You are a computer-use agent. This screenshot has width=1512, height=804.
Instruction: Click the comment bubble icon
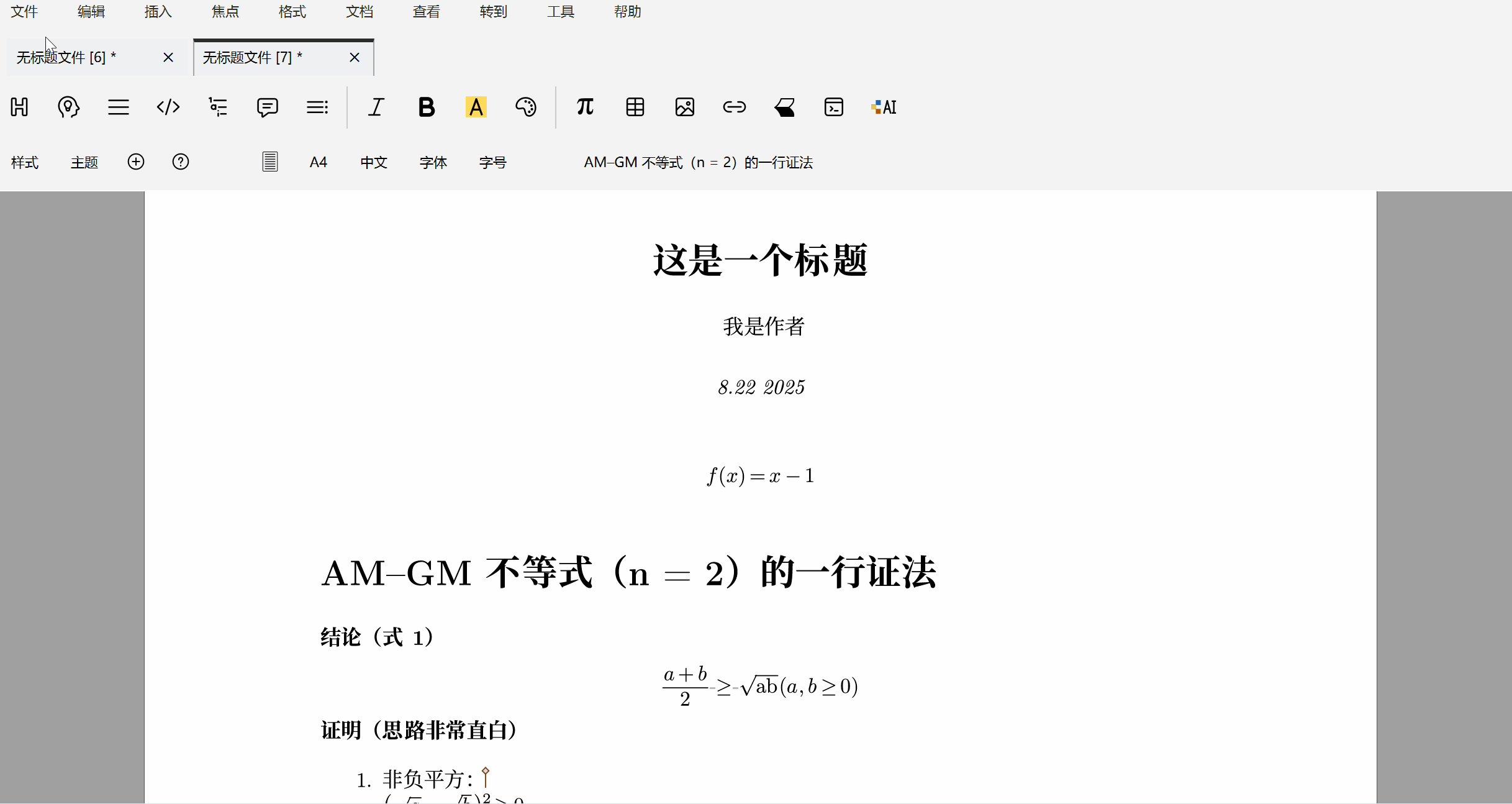point(267,107)
